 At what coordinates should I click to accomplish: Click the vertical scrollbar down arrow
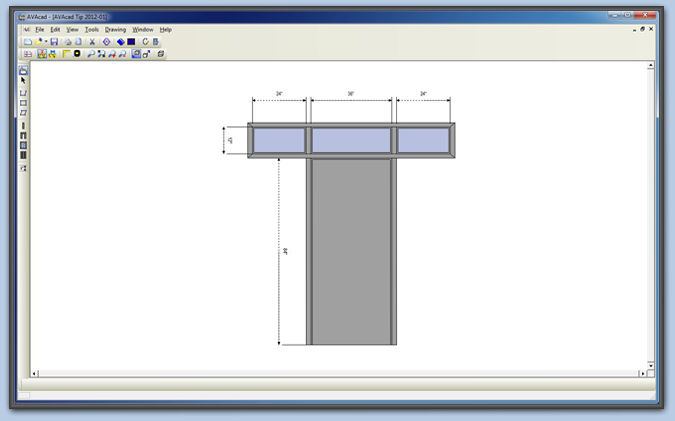click(x=651, y=365)
